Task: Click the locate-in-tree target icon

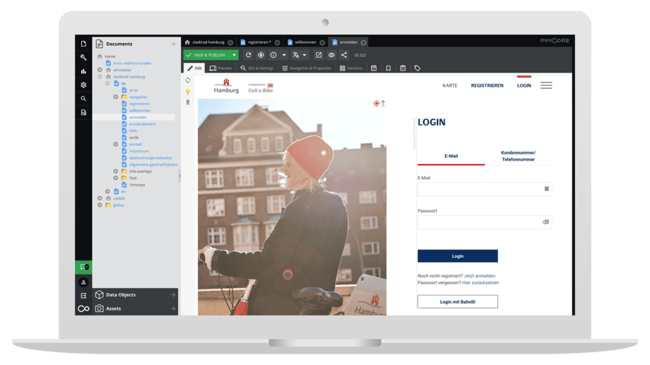Action: [x=261, y=55]
